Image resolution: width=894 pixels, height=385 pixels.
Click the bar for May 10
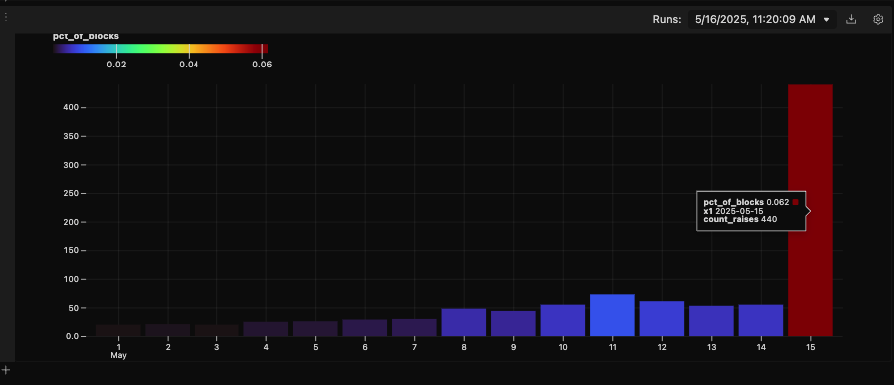point(563,320)
